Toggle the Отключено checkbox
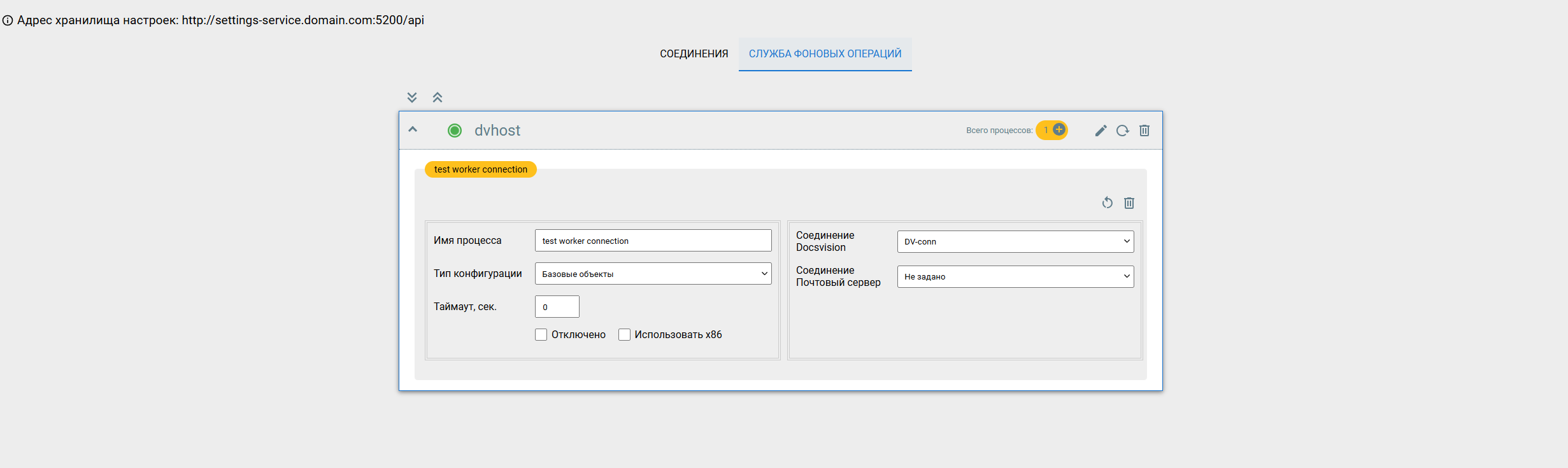The image size is (1568, 468). tap(541, 335)
